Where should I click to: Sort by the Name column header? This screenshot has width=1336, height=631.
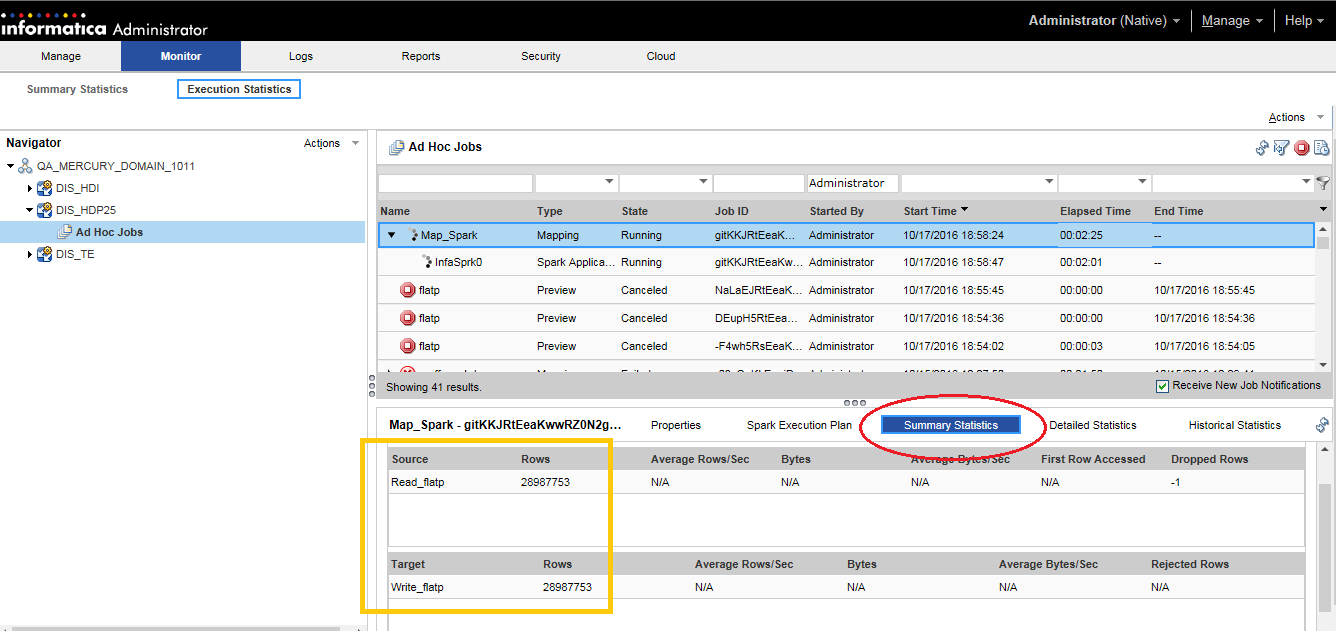click(395, 211)
